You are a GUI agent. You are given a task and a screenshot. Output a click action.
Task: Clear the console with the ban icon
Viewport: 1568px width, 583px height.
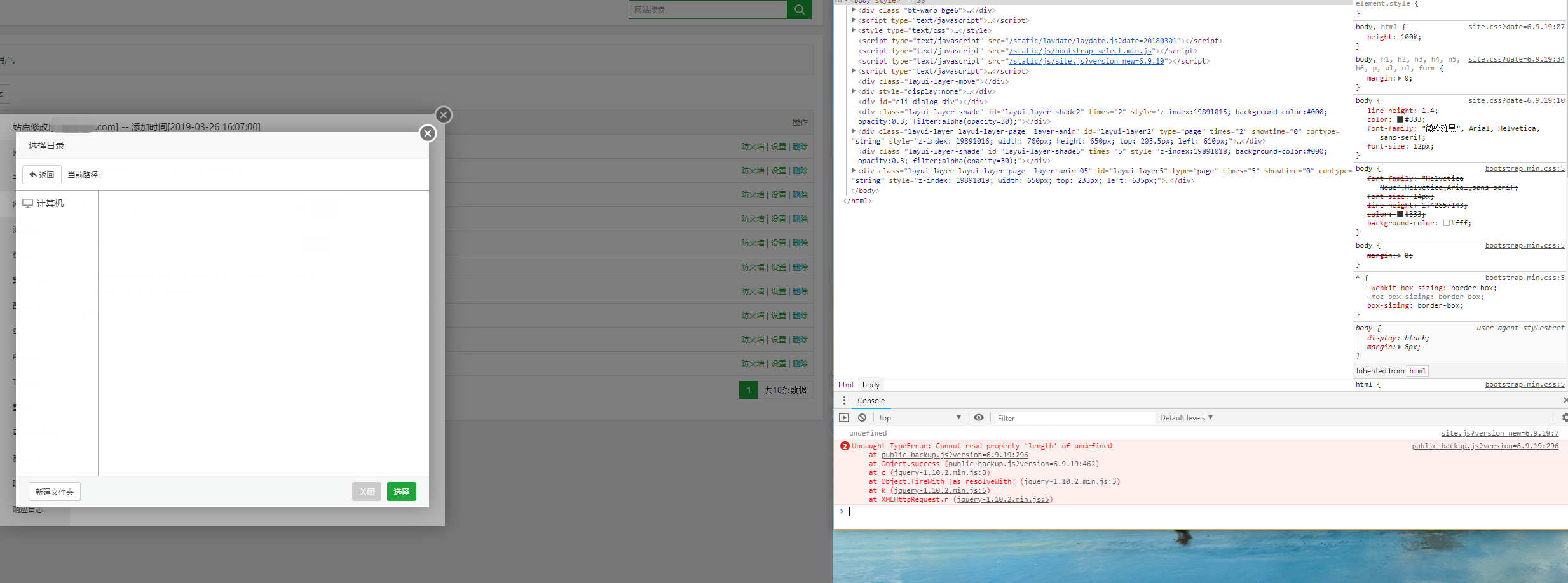pyautogui.click(x=862, y=417)
